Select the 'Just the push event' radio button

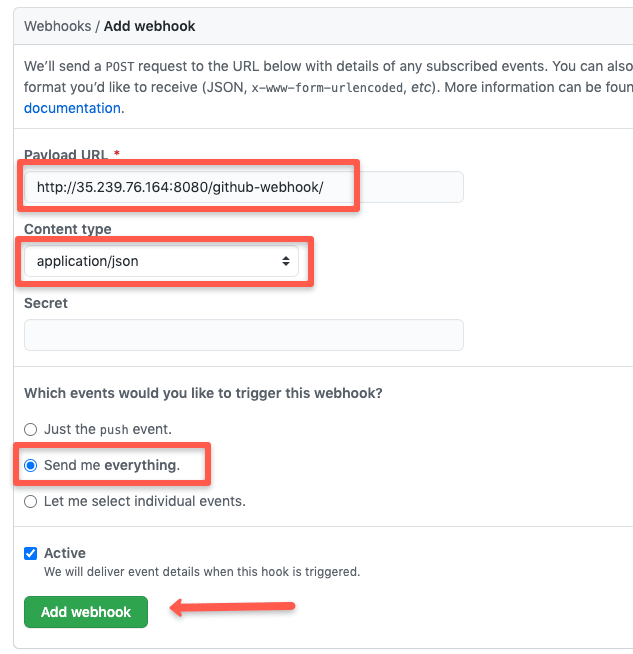31,429
